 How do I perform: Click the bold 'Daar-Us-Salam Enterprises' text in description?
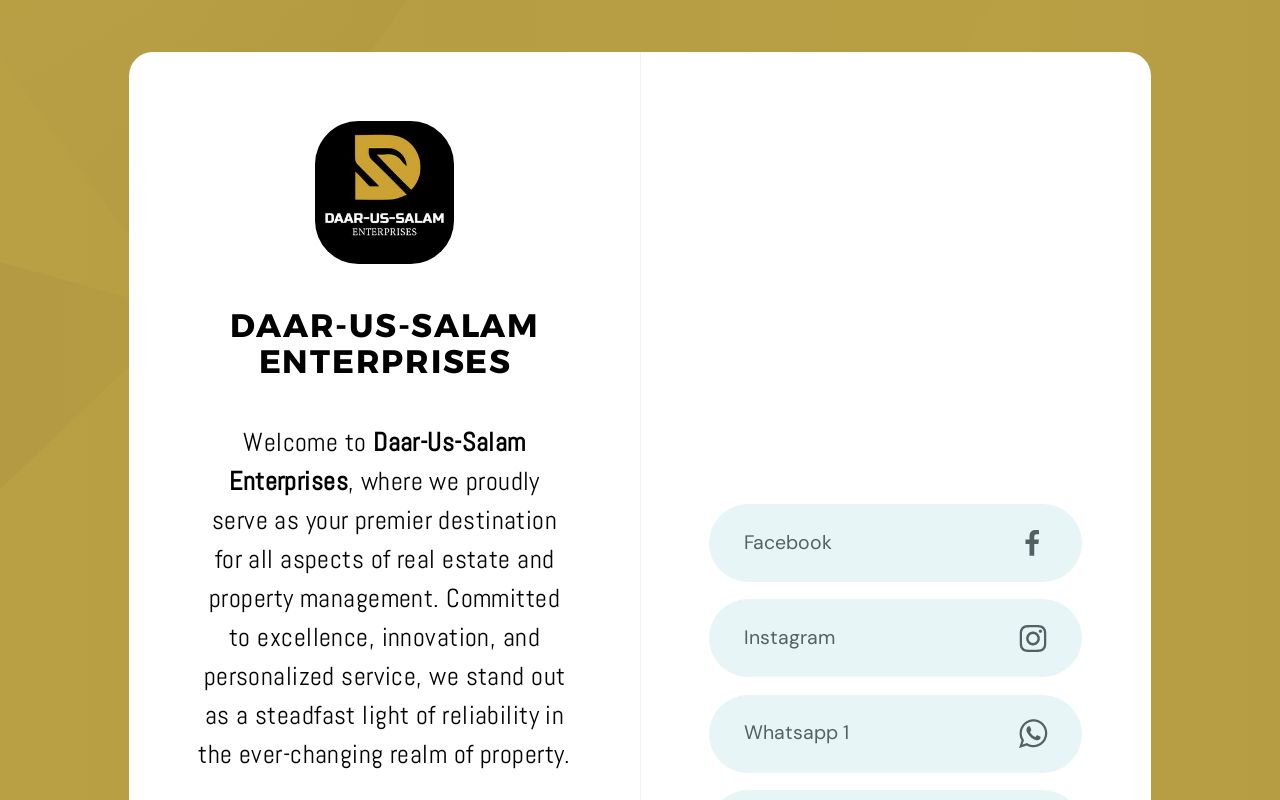[x=377, y=461]
